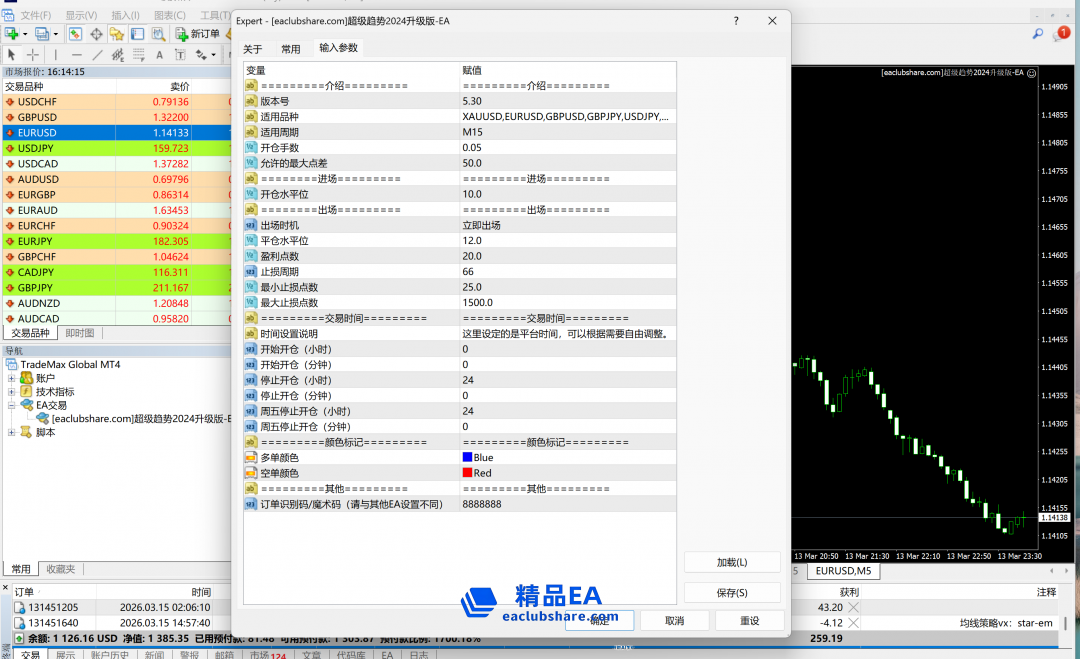Open the Strategy Tester magnifier icon
Image resolution: width=1080 pixels, height=659 pixels.
158,34
